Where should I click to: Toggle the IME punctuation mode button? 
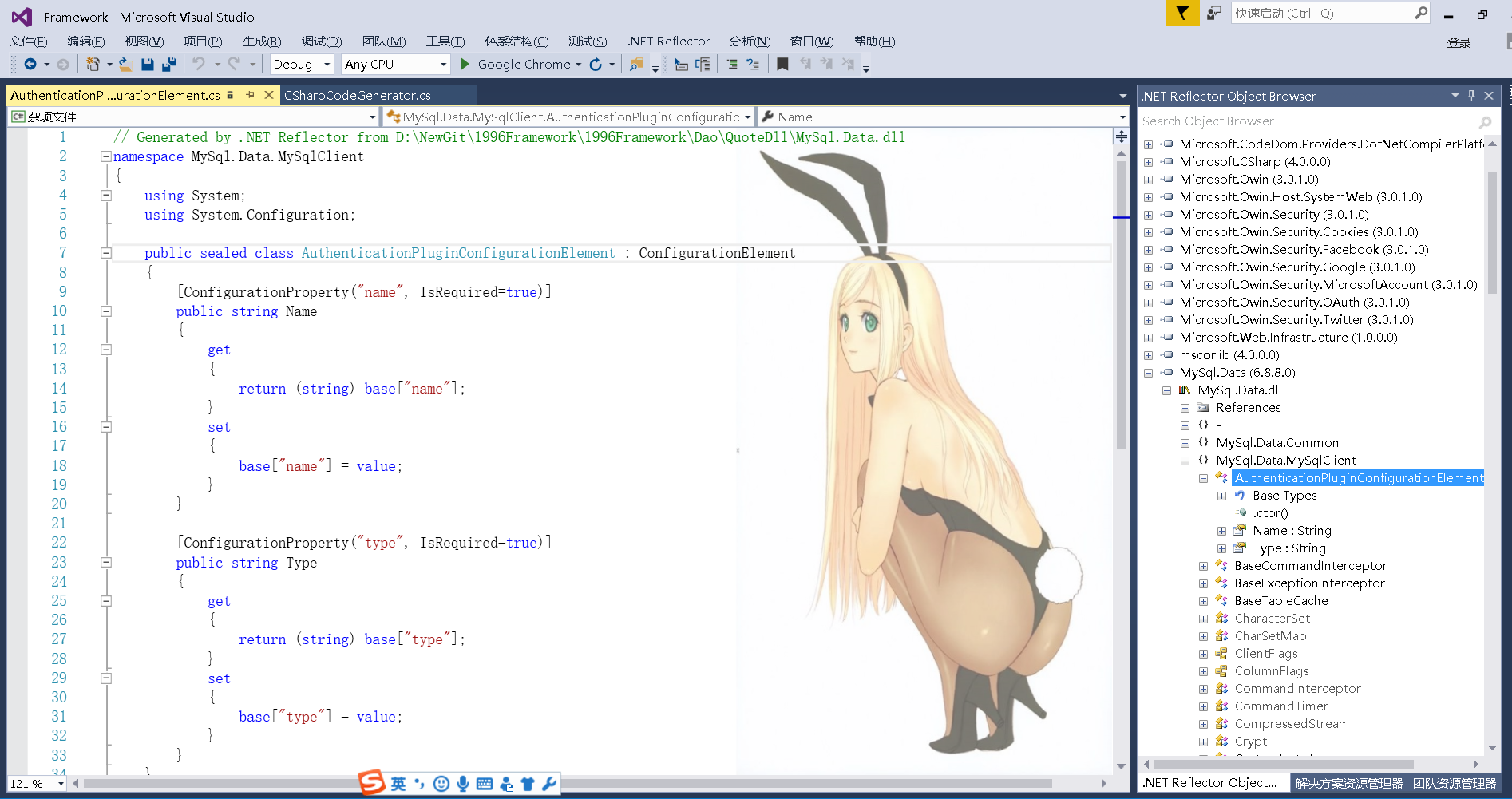coord(419,784)
